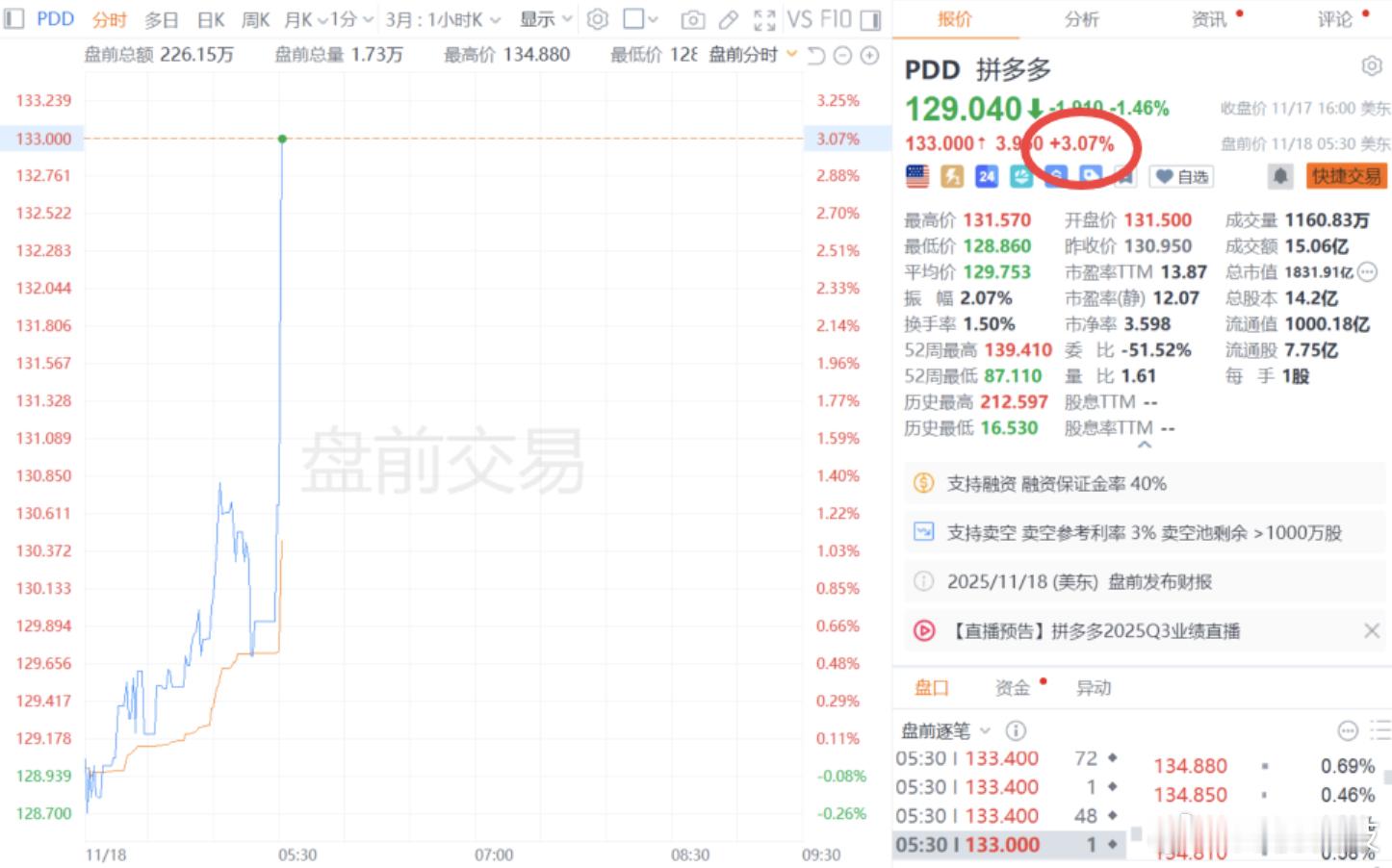
Task: Click the blue 24-hour trading icon
Action: click(x=987, y=176)
